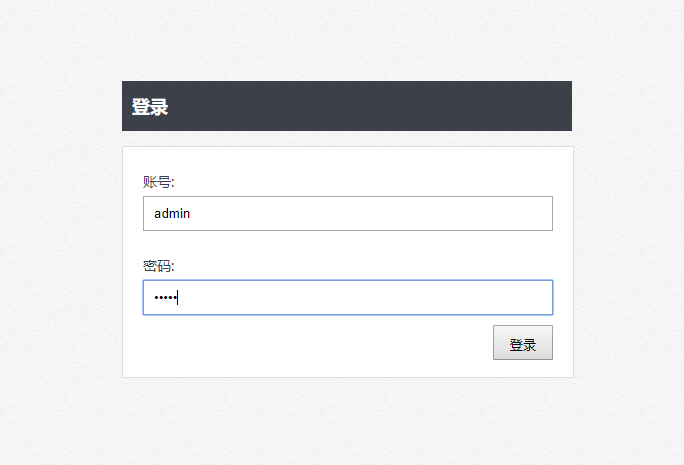Click the word admin in account field
Image resolution: width=684 pixels, height=465 pixels.
[172, 213]
